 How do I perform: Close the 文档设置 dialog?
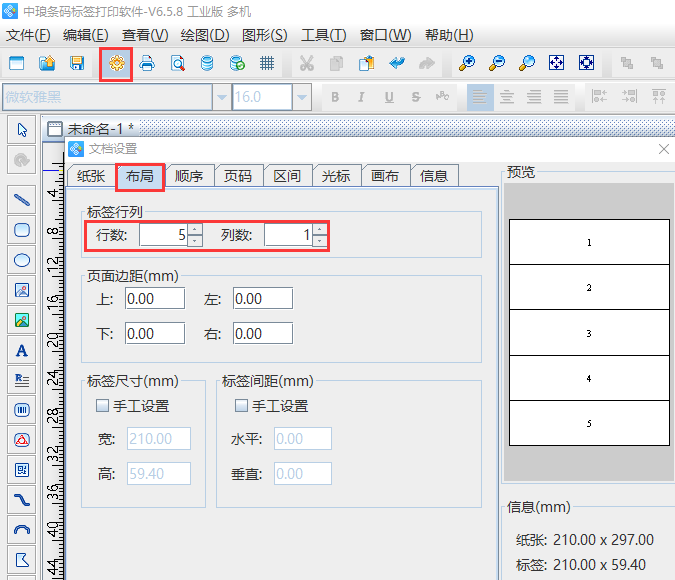pos(663,149)
